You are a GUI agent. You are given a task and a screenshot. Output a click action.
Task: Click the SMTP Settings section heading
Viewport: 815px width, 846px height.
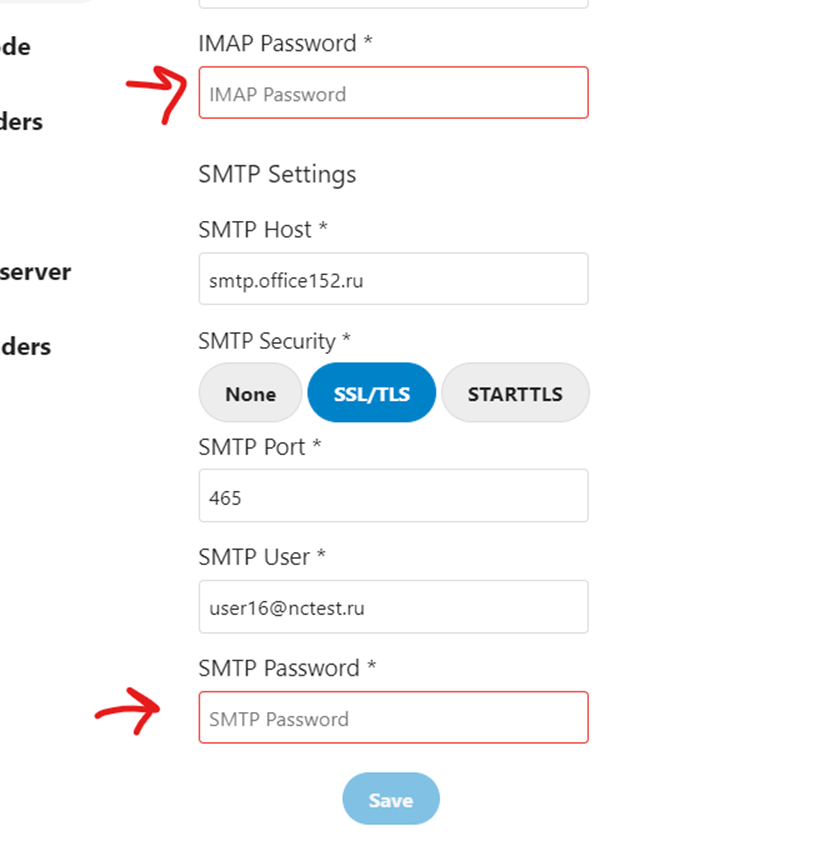coord(277,174)
